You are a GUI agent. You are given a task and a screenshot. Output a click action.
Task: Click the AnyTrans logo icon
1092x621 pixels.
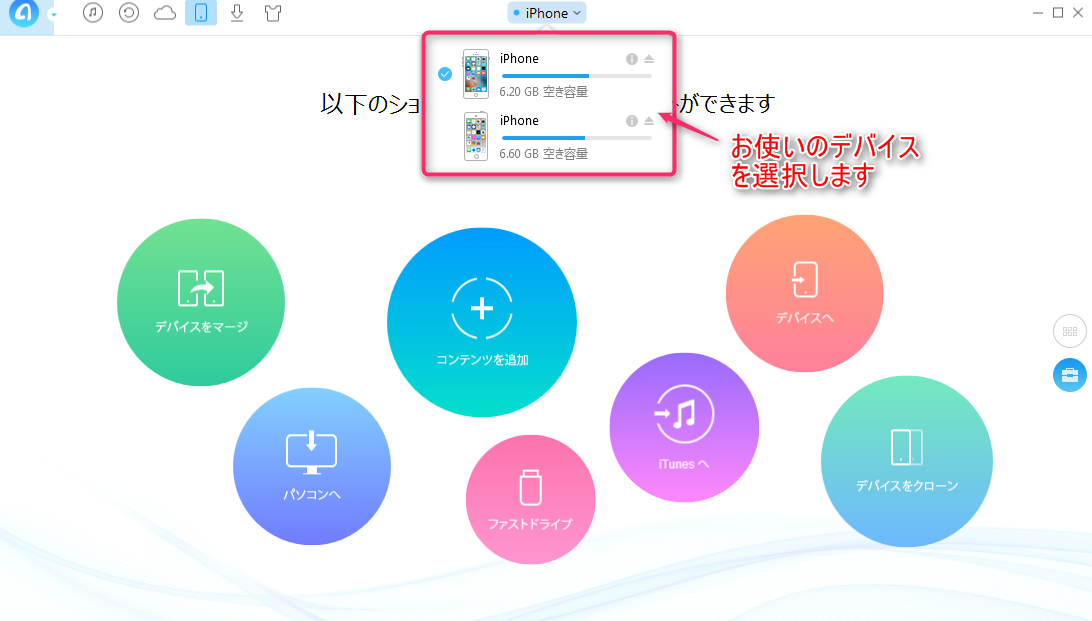click(24, 13)
